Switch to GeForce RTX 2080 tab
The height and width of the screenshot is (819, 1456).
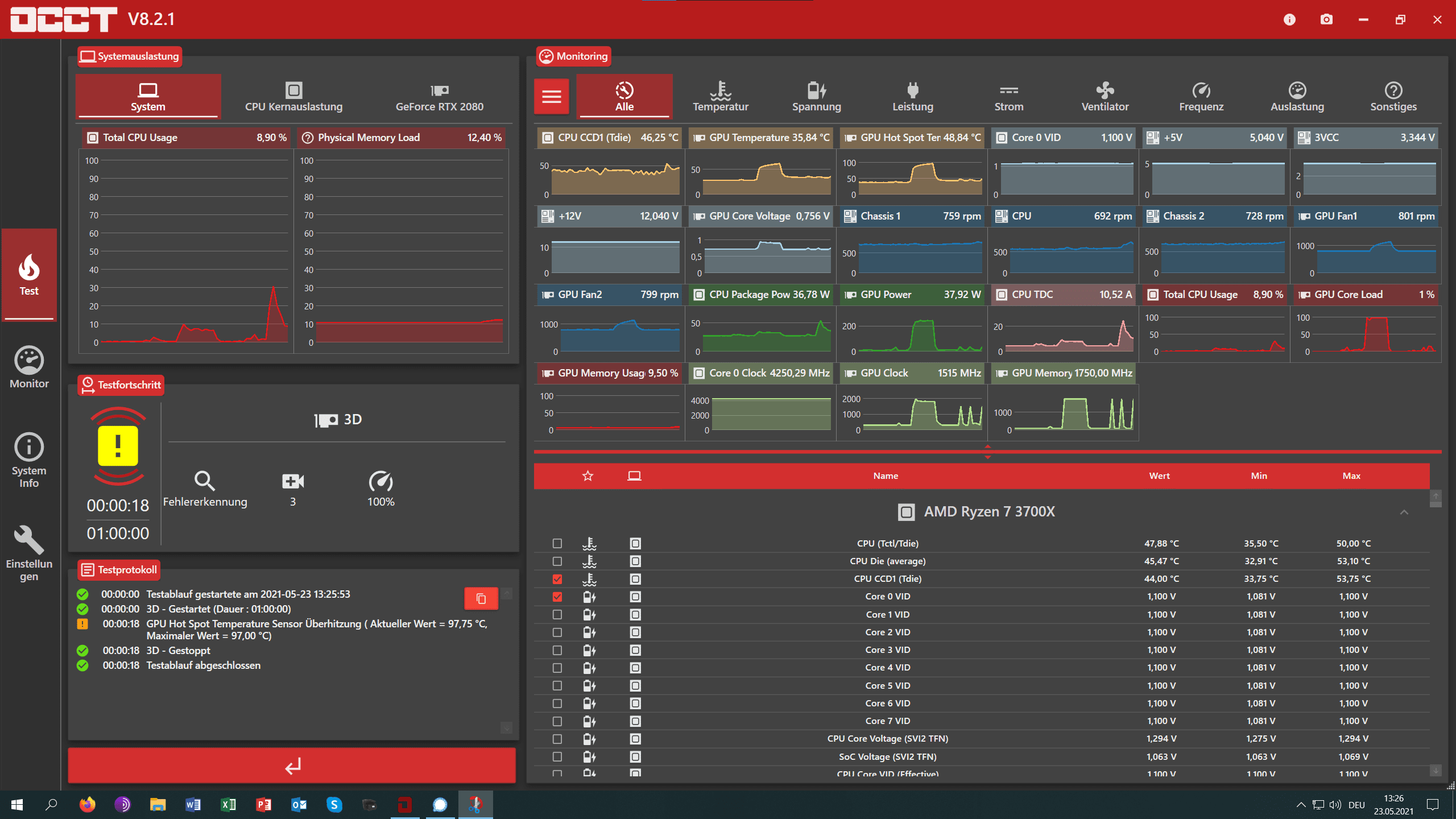pos(439,97)
